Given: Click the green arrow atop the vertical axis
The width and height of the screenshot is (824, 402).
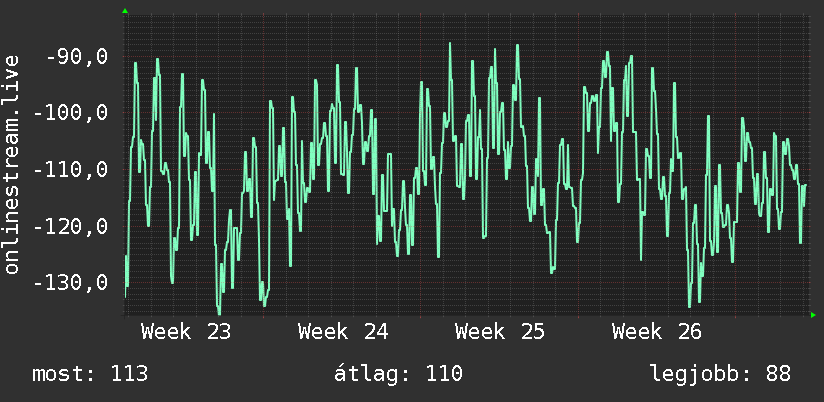Looking at the screenshot, I should point(125,11).
